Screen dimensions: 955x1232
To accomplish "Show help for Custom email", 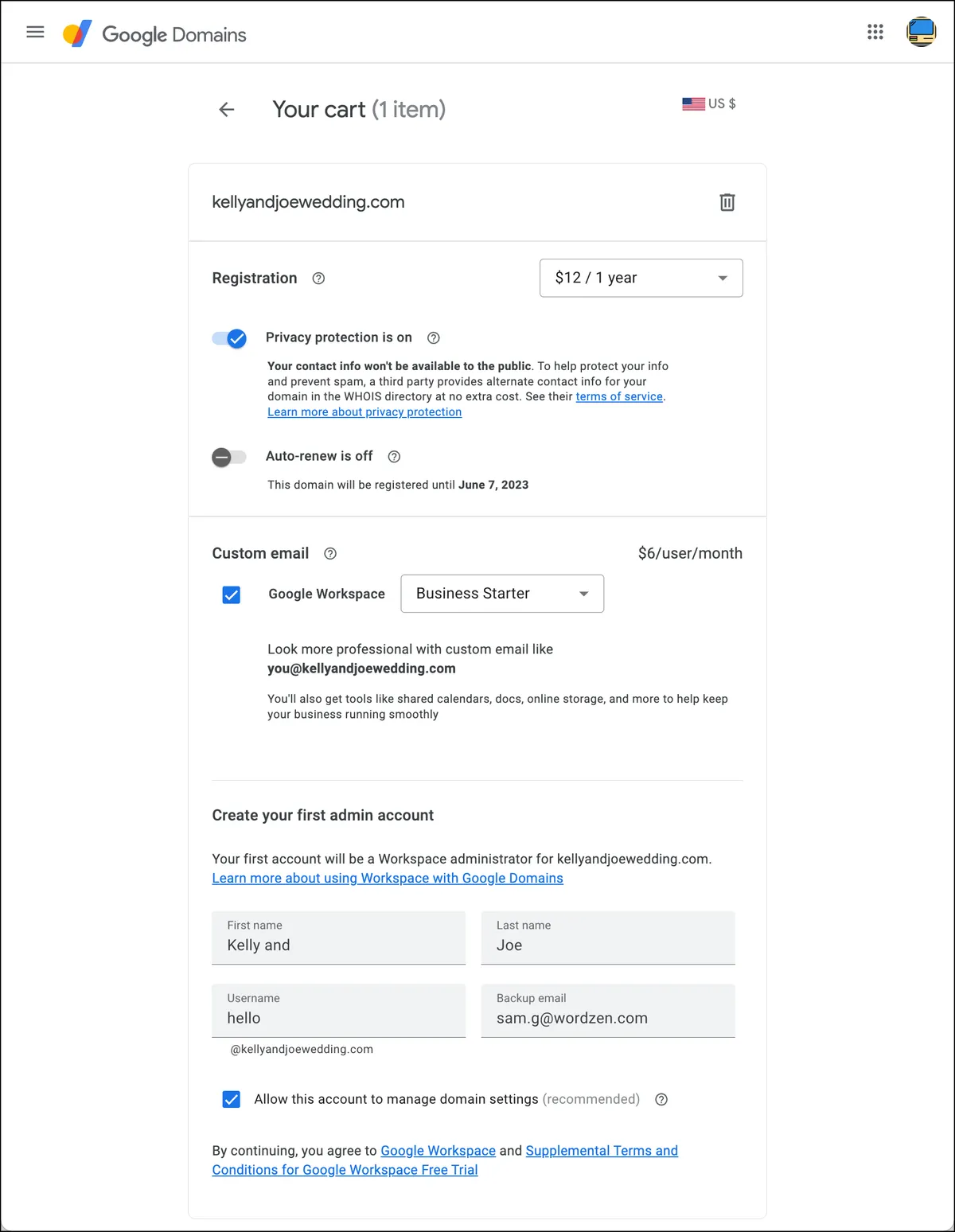I will [330, 554].
